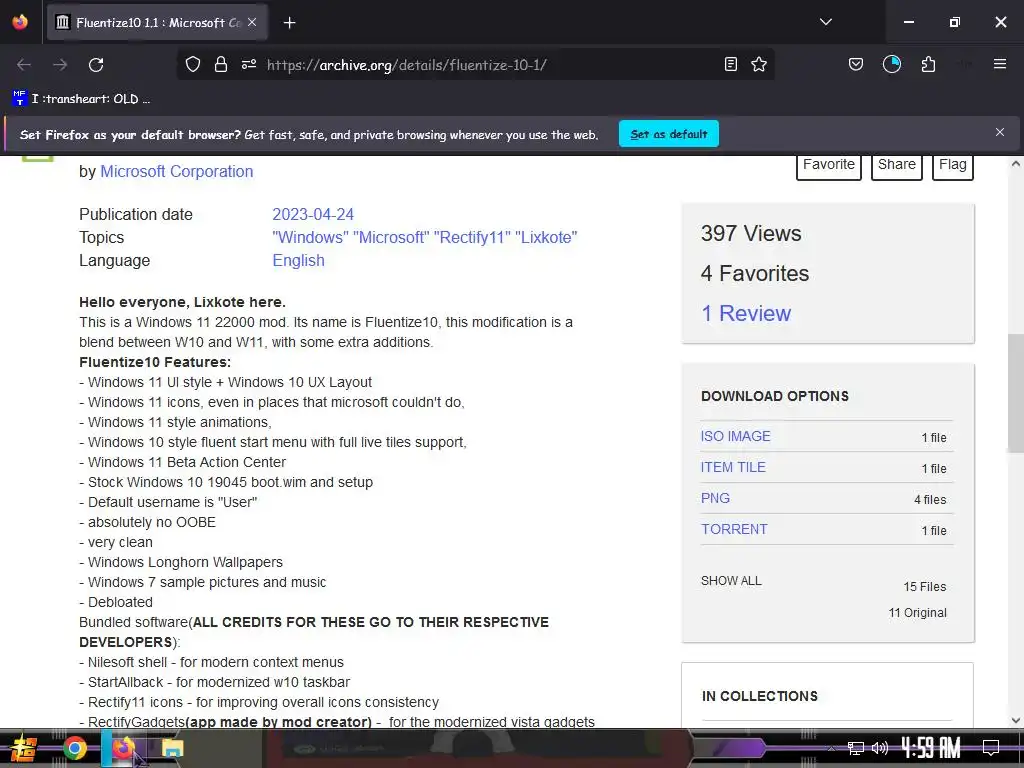Click the 4:59 AM taskbar clock
This screenshot has height=768, width=1024.
[x=931, y=748]
